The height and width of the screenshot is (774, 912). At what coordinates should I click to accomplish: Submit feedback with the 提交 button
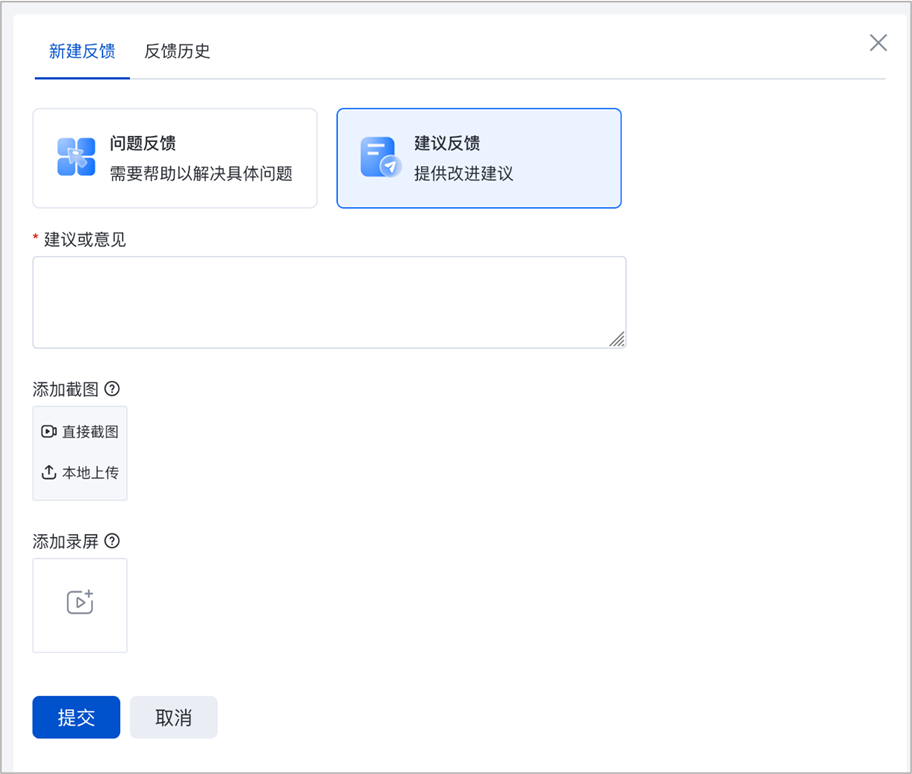pyautogui.click(x=76, y=717)
